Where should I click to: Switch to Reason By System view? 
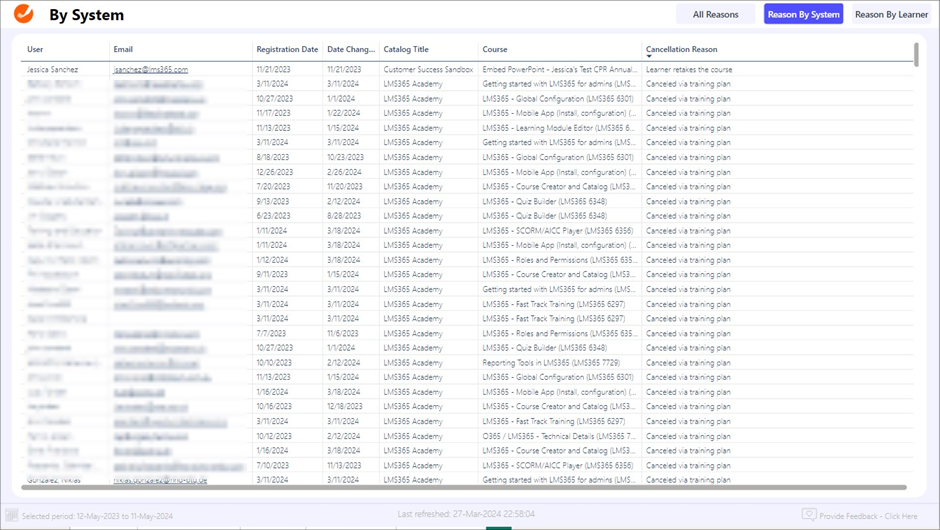click(x=803, y=14)
